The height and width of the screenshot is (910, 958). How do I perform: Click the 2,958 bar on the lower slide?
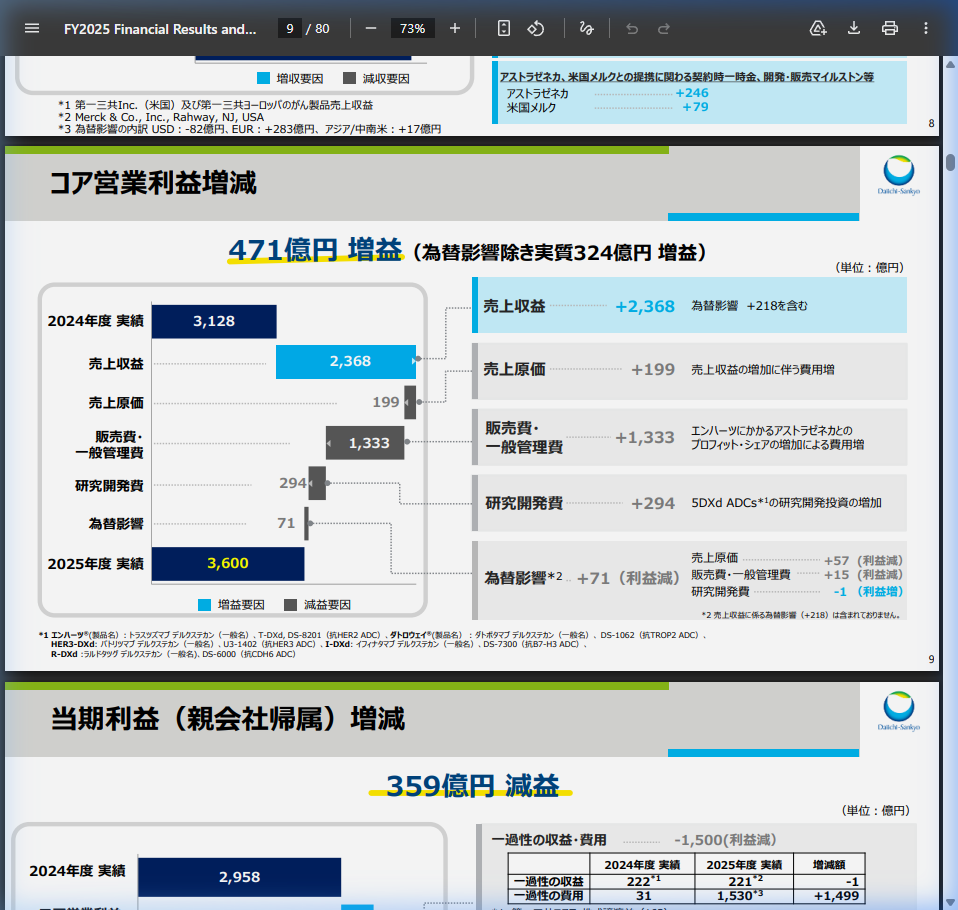(240, 877)
